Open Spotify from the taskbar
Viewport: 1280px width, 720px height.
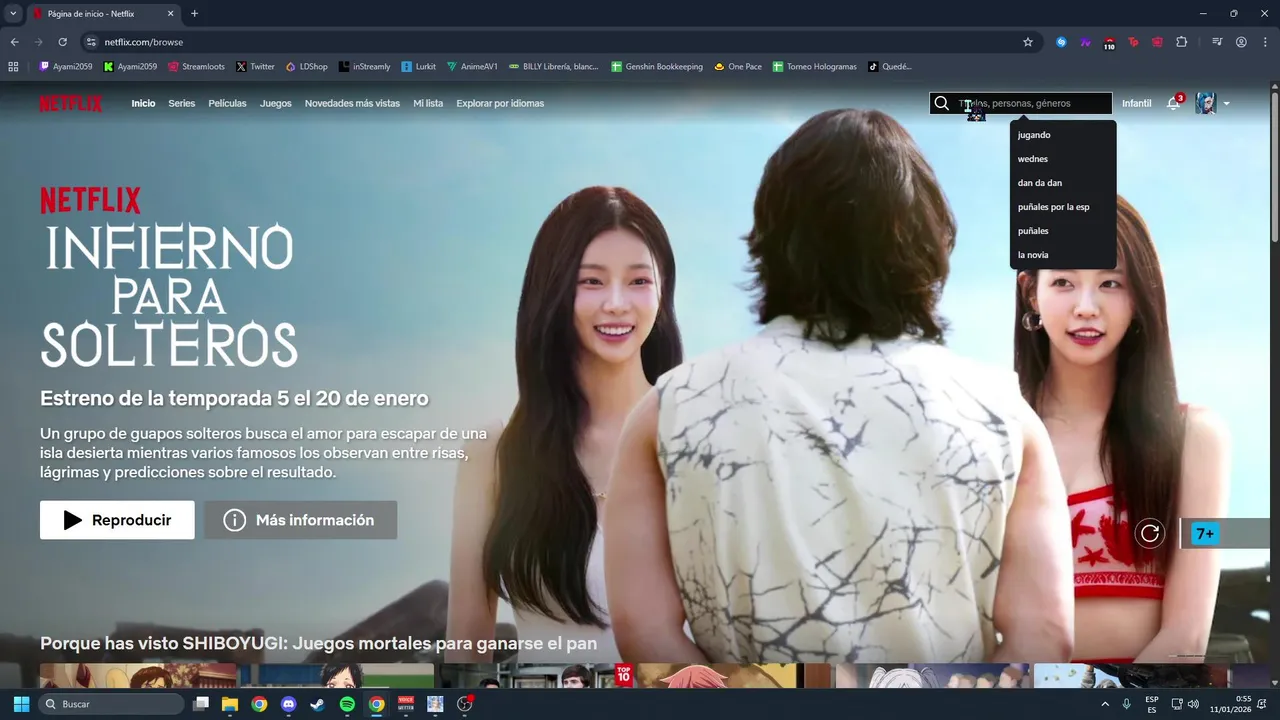[347, 704]
